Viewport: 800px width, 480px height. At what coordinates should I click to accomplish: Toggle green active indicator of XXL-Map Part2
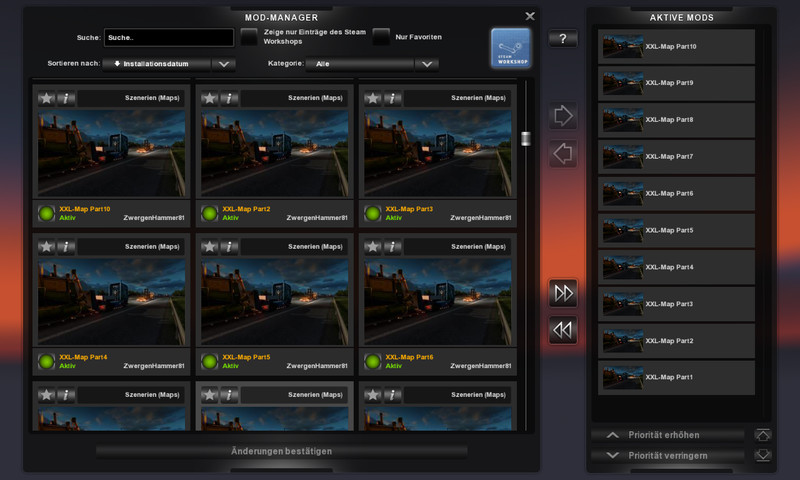coord(210,213)
